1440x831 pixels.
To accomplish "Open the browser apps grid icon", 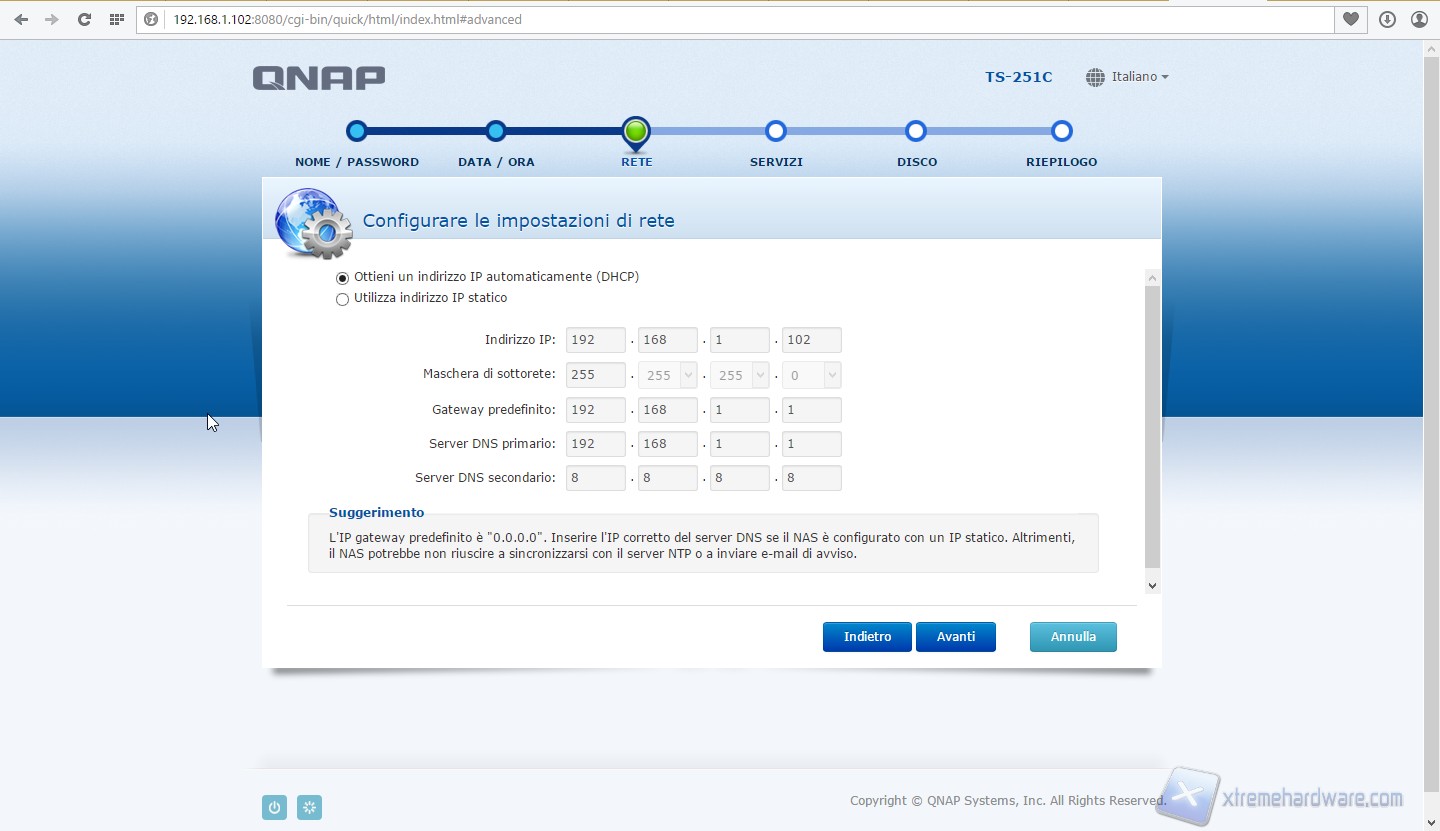I will pos(117,19).
